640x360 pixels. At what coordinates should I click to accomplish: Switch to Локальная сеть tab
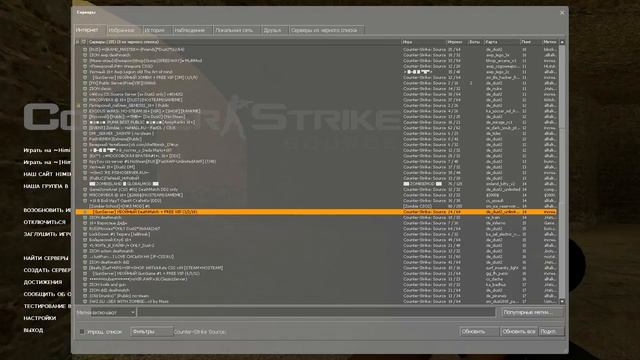(236, 30)
